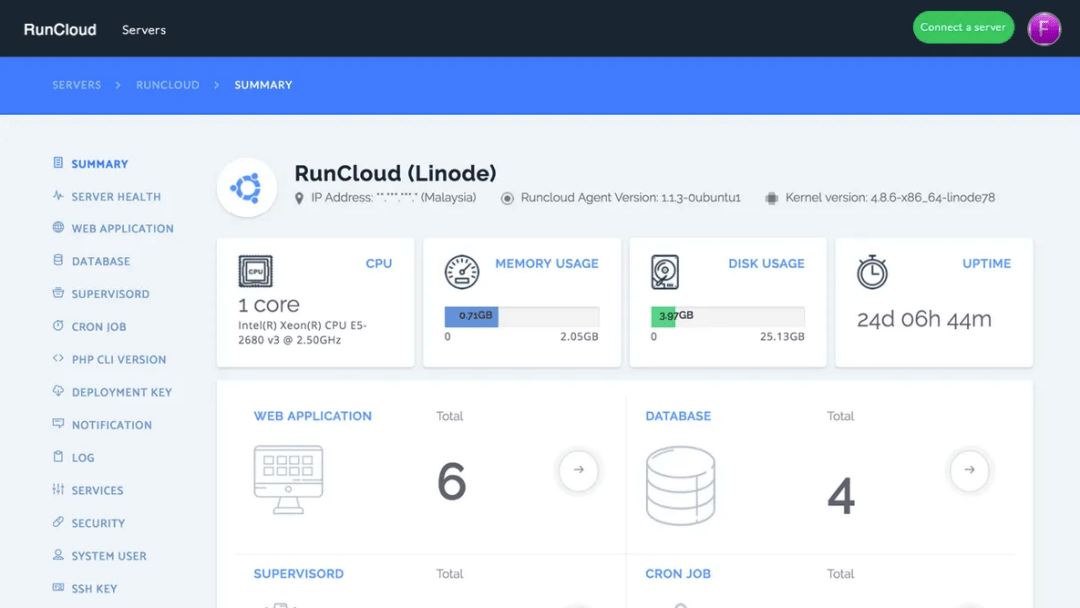This screenshot has height=608, width=1080.
Task: Click the web application monitor illustration
Action: pos(289,480)
